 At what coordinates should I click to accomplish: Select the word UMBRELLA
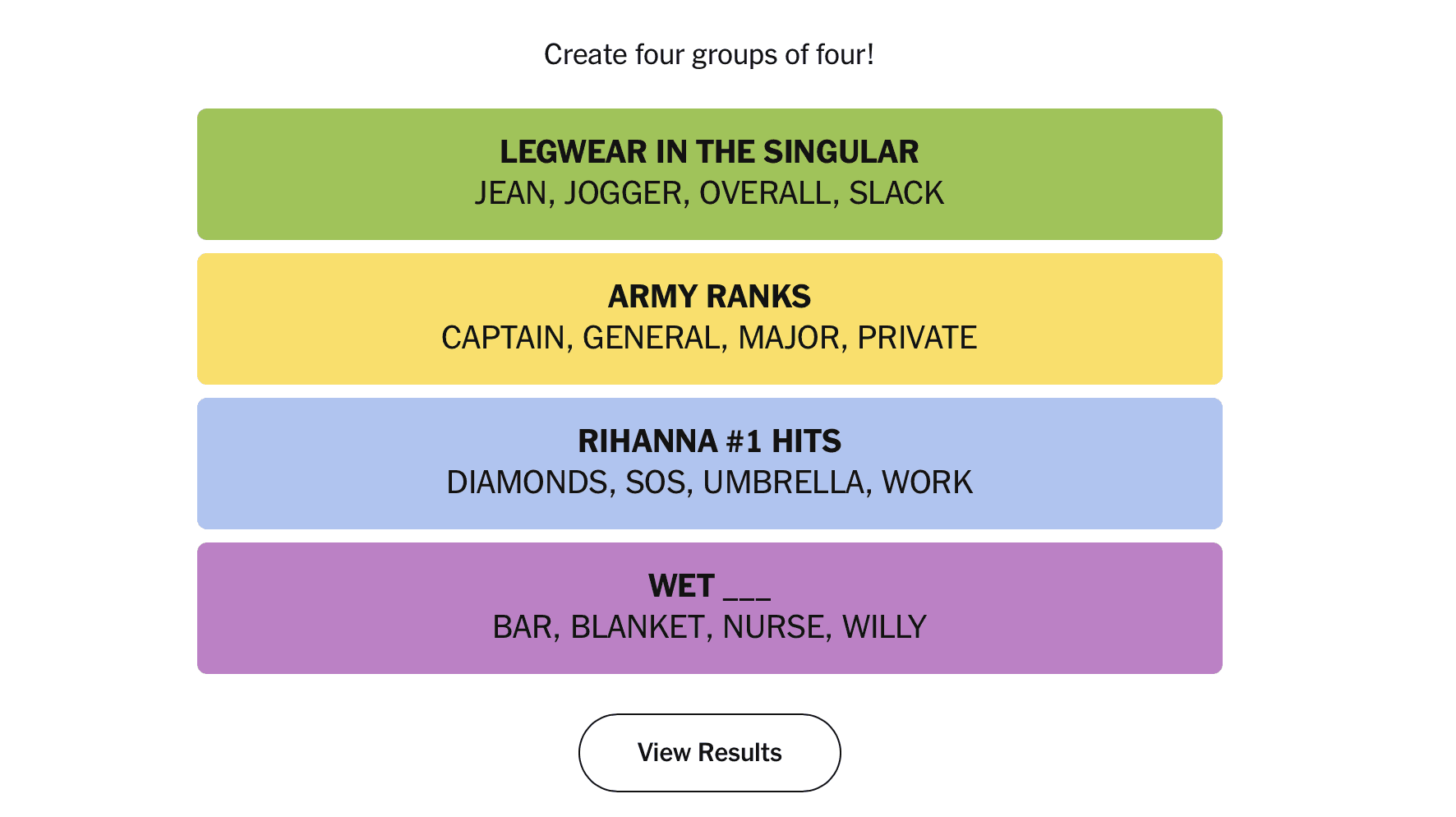tap(786, 482)
